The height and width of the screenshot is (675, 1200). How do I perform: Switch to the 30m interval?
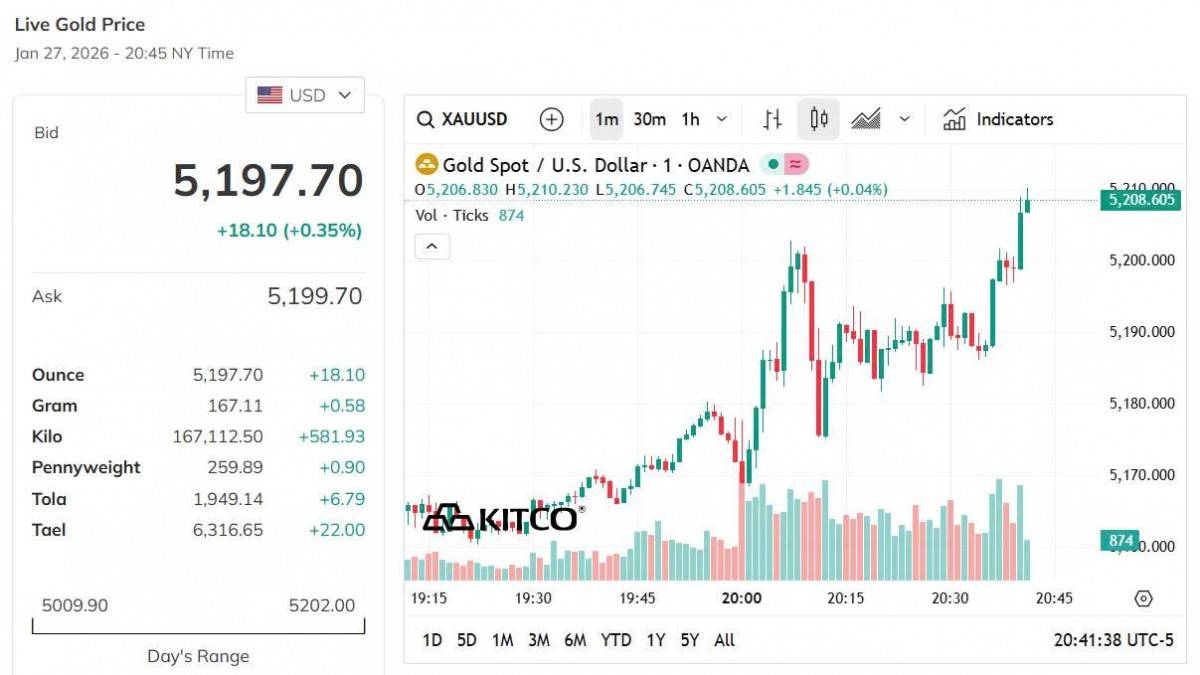649,120
